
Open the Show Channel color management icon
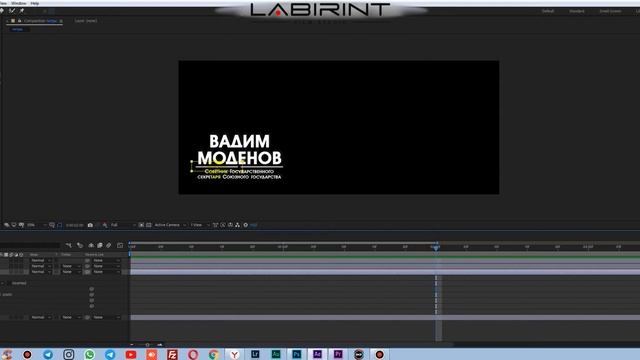[x=105, y=225]
